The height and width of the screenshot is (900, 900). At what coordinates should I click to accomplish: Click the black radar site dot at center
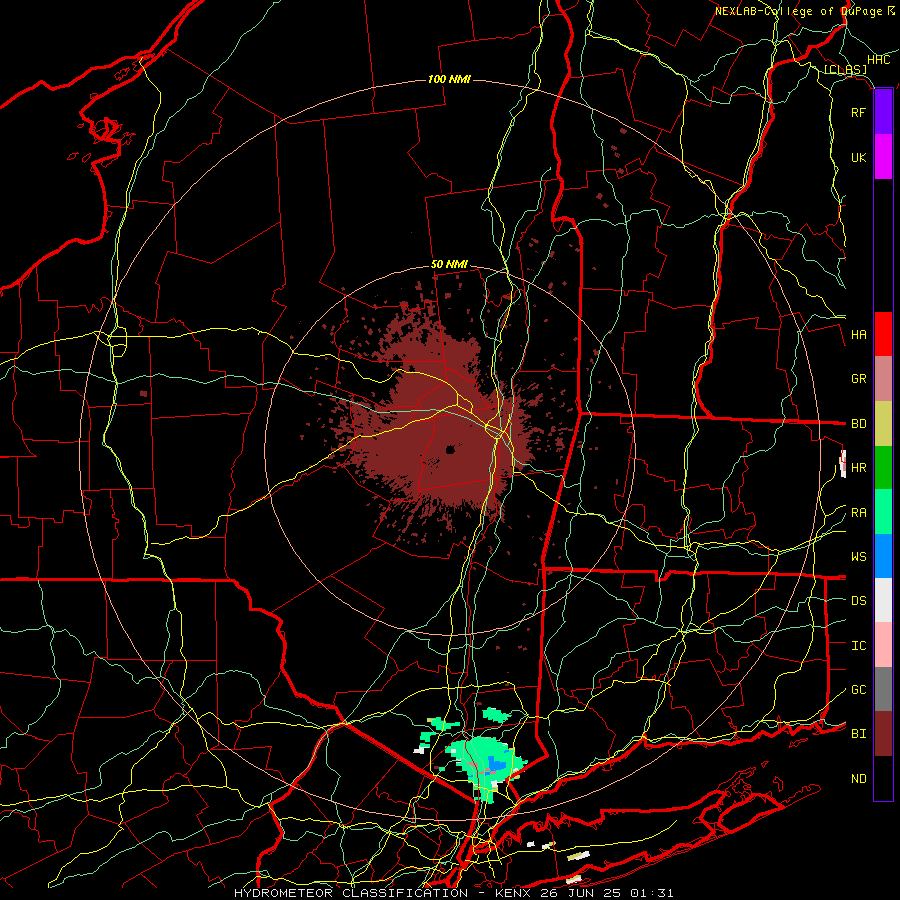tap(451, 450)
